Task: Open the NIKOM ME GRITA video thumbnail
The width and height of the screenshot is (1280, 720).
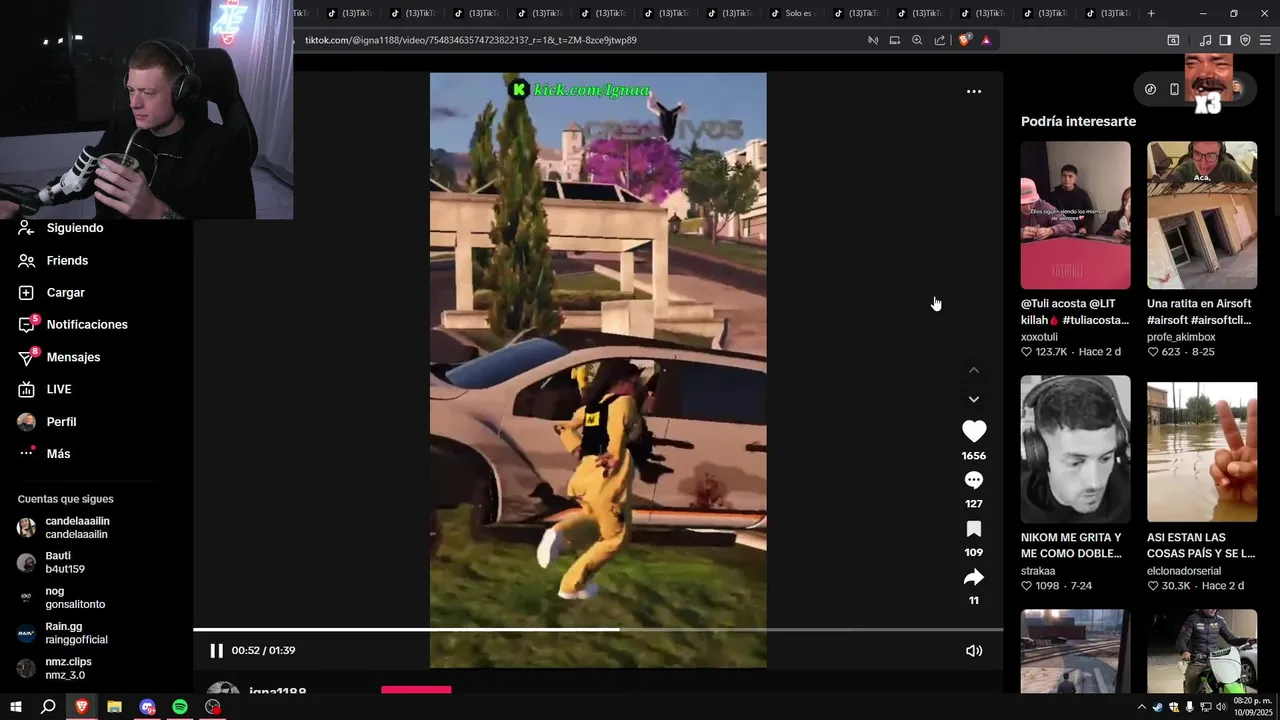Action: [1075, 449]
